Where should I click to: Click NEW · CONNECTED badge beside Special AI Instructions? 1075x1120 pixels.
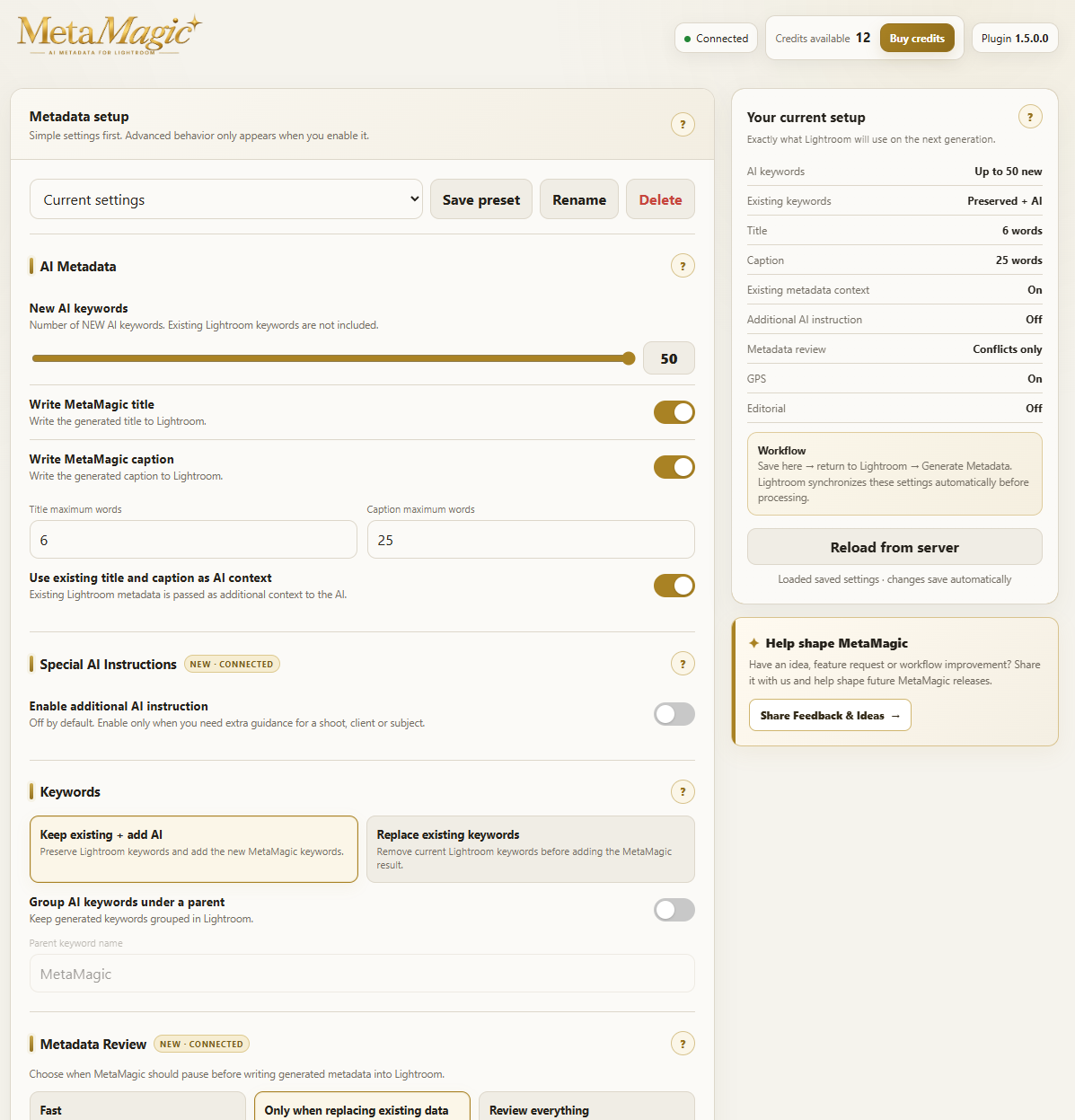pyautogui.click(x=232, y=664)
